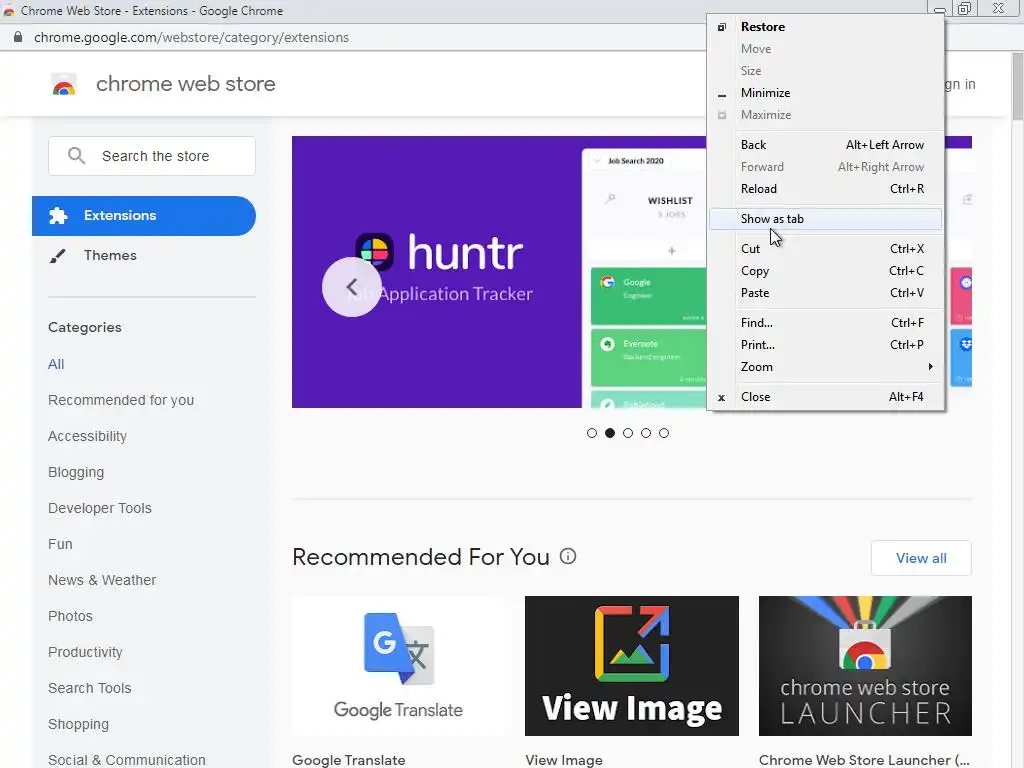The height and width of the screenshot is (768, 1024).
Task: Click the huntr banner image
Action: [500, 272]
